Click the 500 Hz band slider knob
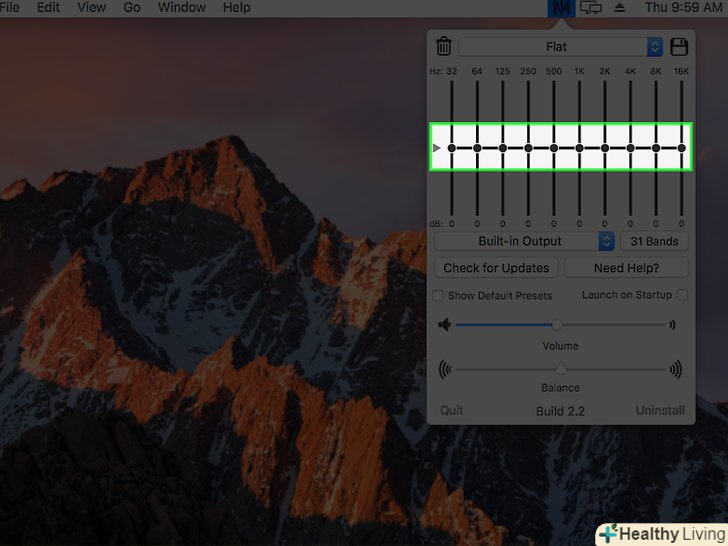The height and width of the screenshot is (546, 728). coord(554,148)
